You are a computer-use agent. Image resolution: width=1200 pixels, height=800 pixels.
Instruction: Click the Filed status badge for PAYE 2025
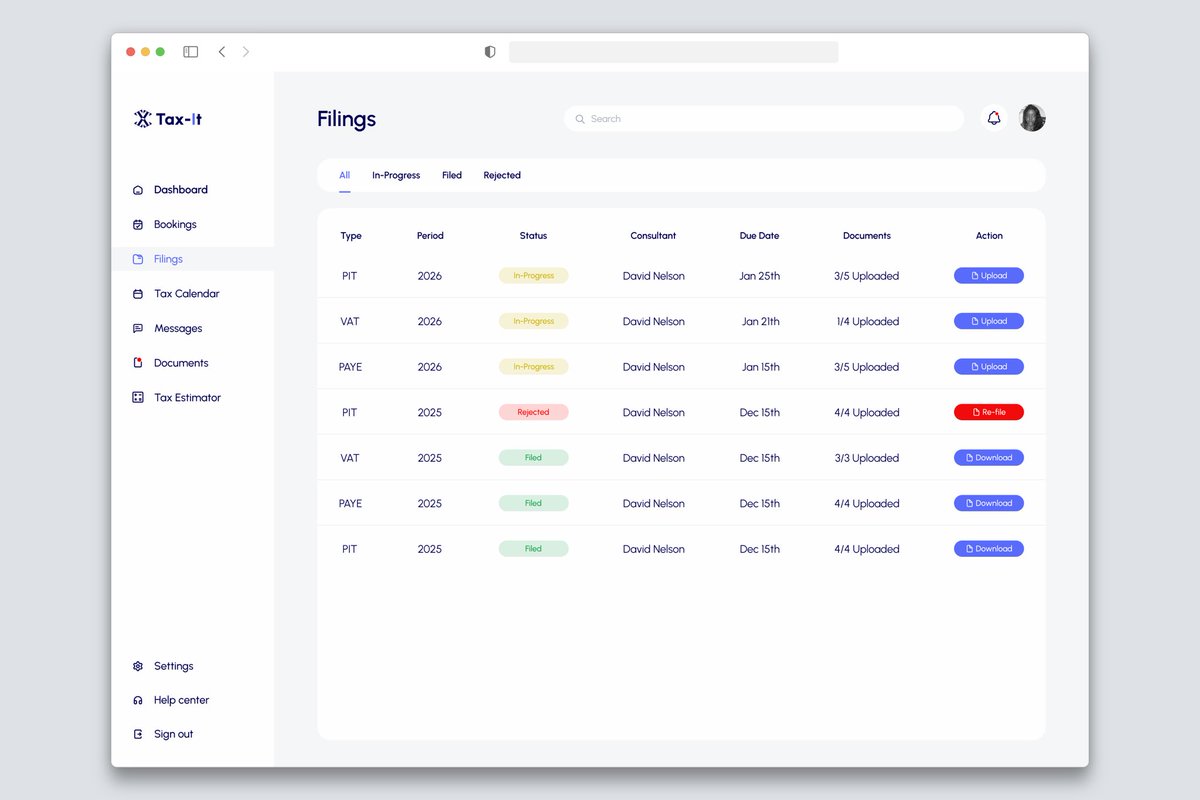coord(533,503)
